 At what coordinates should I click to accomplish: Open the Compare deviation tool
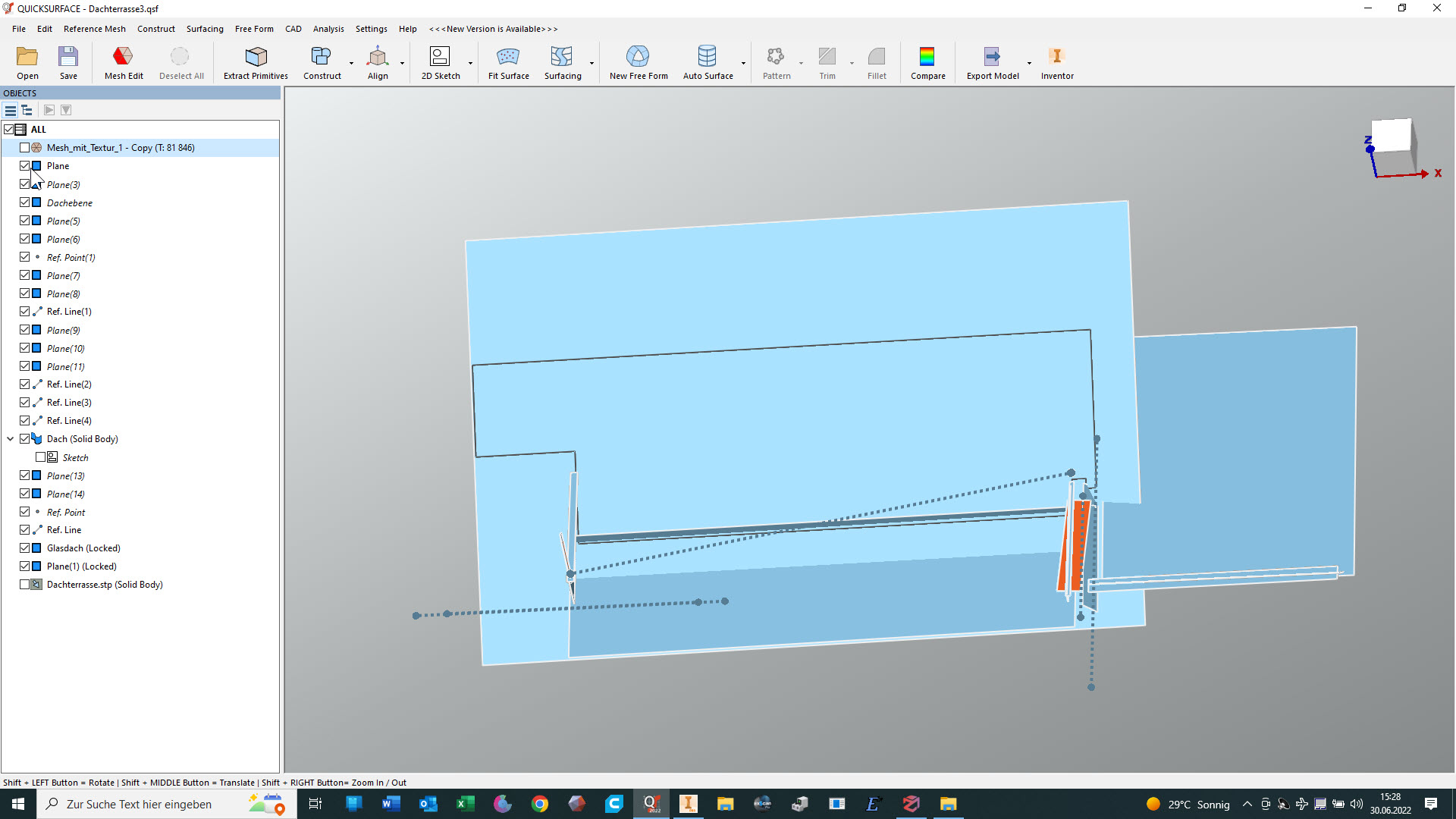click(927, 57)
